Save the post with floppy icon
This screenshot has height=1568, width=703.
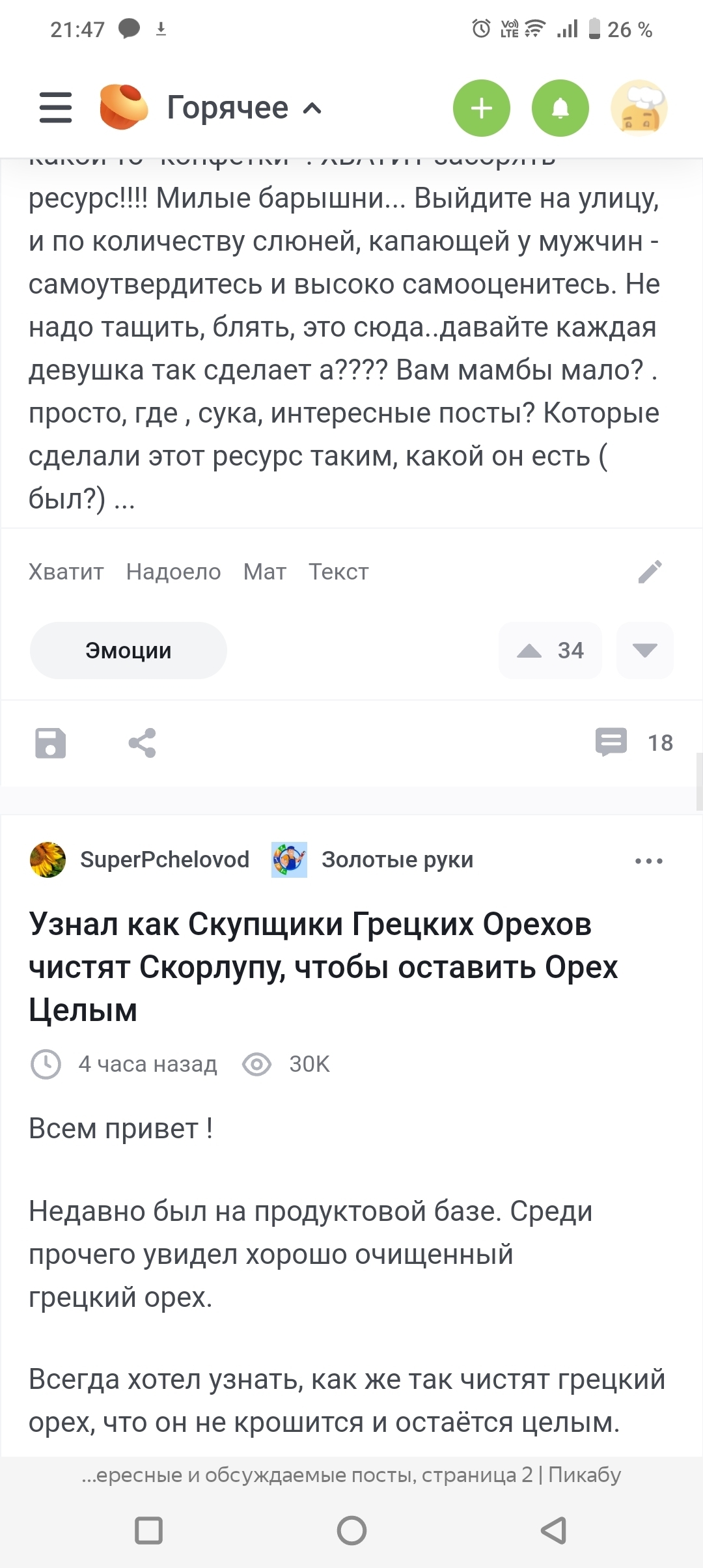point(51,743)
